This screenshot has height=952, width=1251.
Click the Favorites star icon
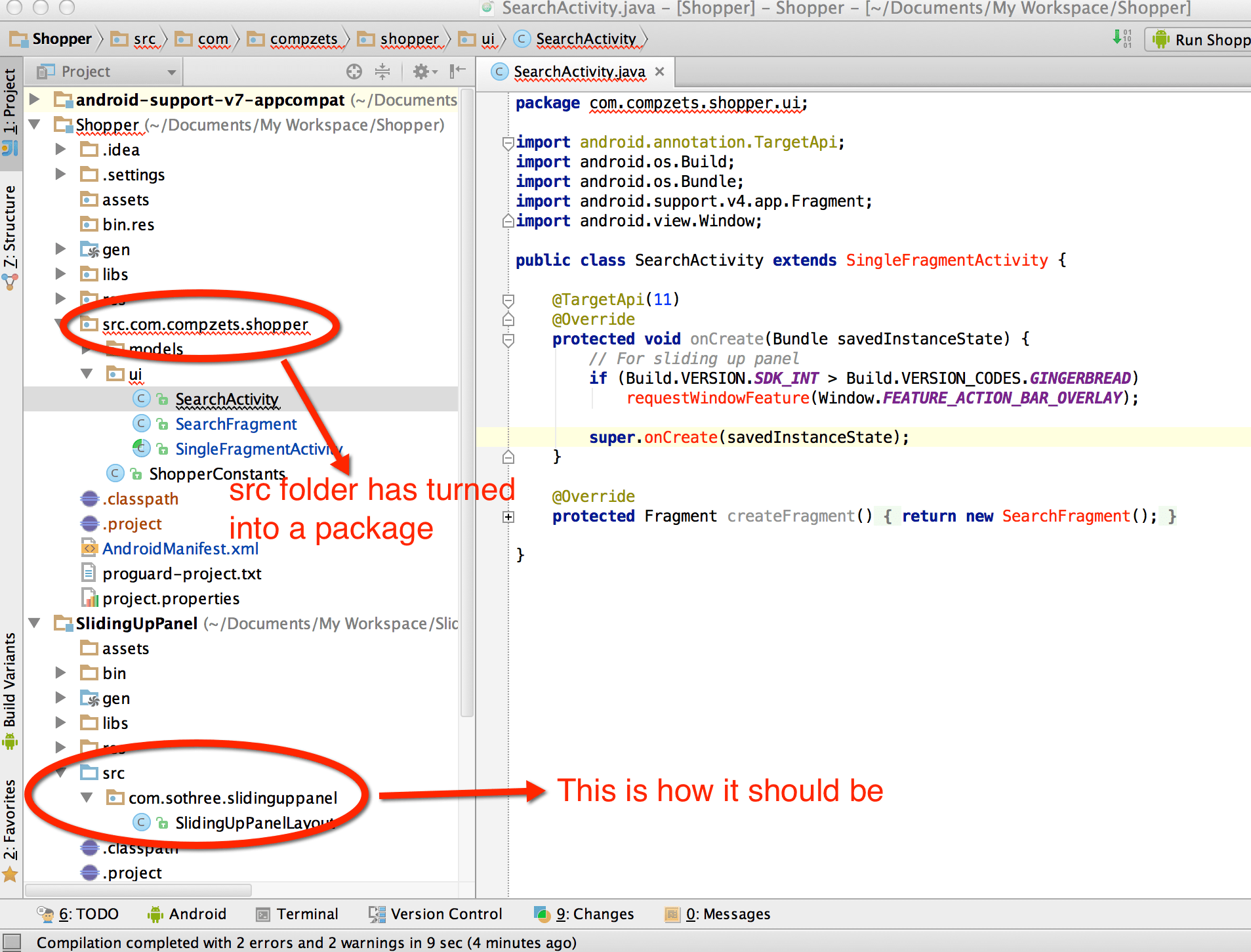(10, 874)
